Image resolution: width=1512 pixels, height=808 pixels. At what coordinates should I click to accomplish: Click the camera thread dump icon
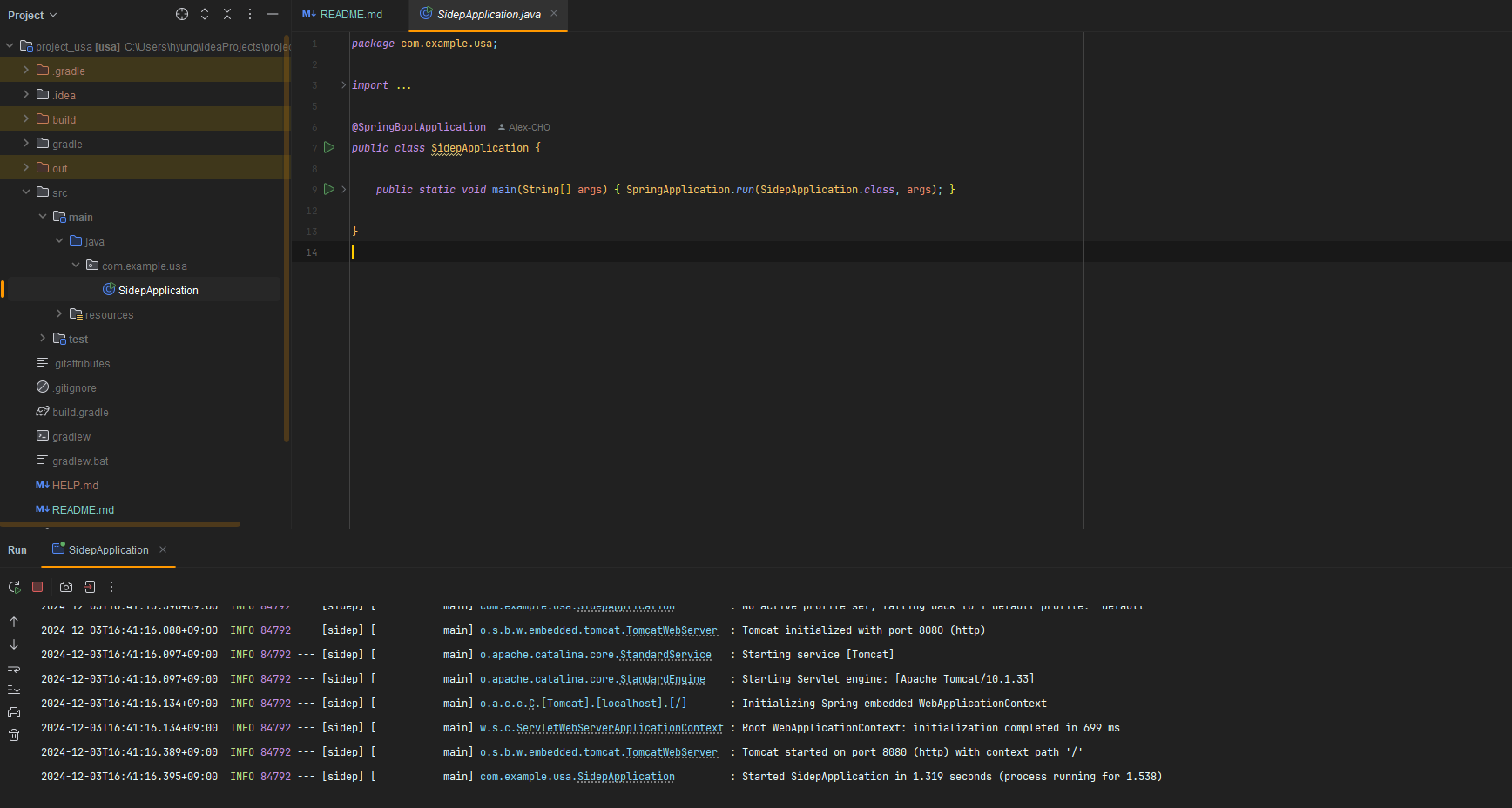click(x=66, y=587)
